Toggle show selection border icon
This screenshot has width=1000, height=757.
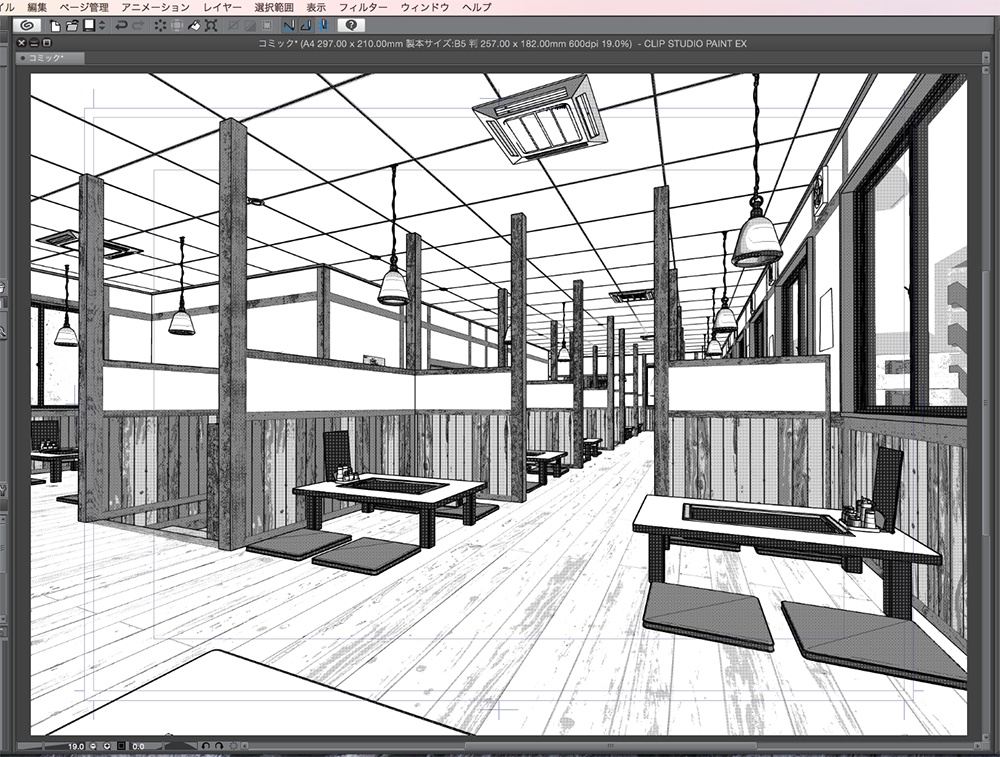click(x=268, y=26)
